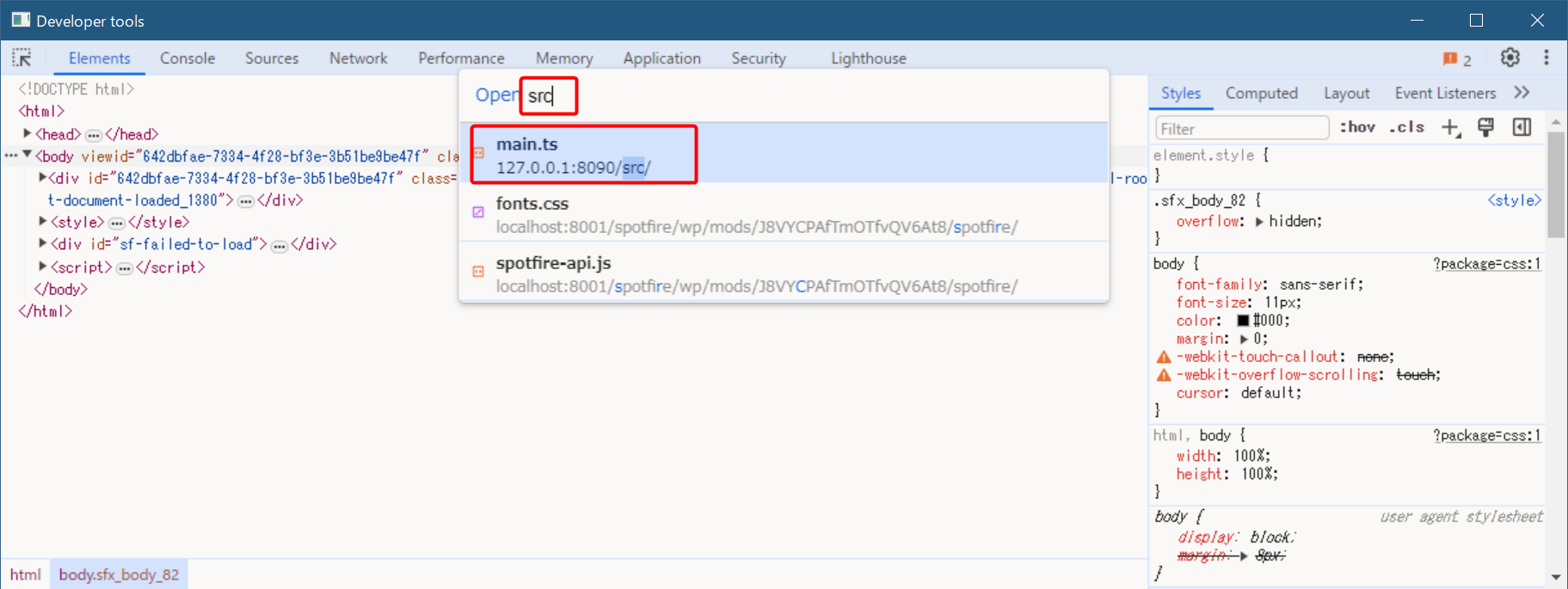Open the Security tab
1568x589 pixels.
759,58
